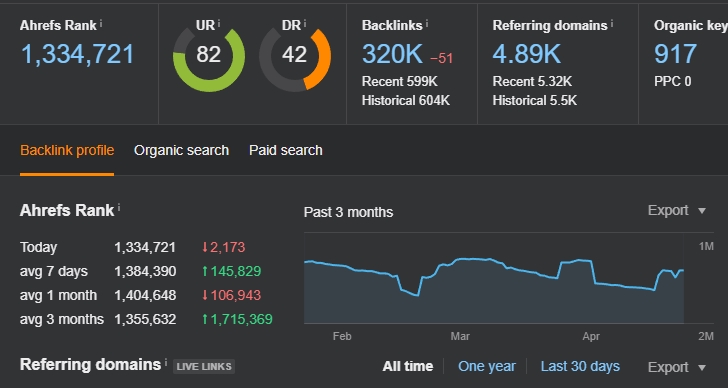Image resolution: width=728 pixels, height=388 pixels.
Task: Select Last 30 days range filter
Action: click(x=580, y=367)
